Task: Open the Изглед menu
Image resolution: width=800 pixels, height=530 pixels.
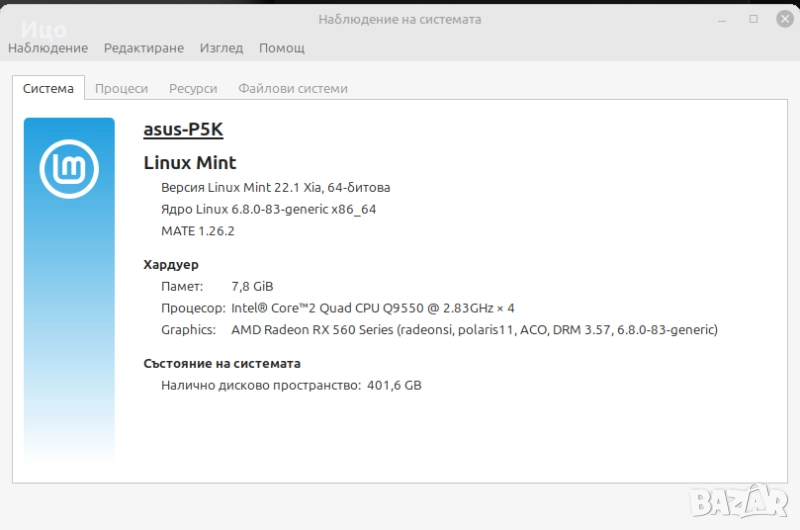Action: click(221, 48)
